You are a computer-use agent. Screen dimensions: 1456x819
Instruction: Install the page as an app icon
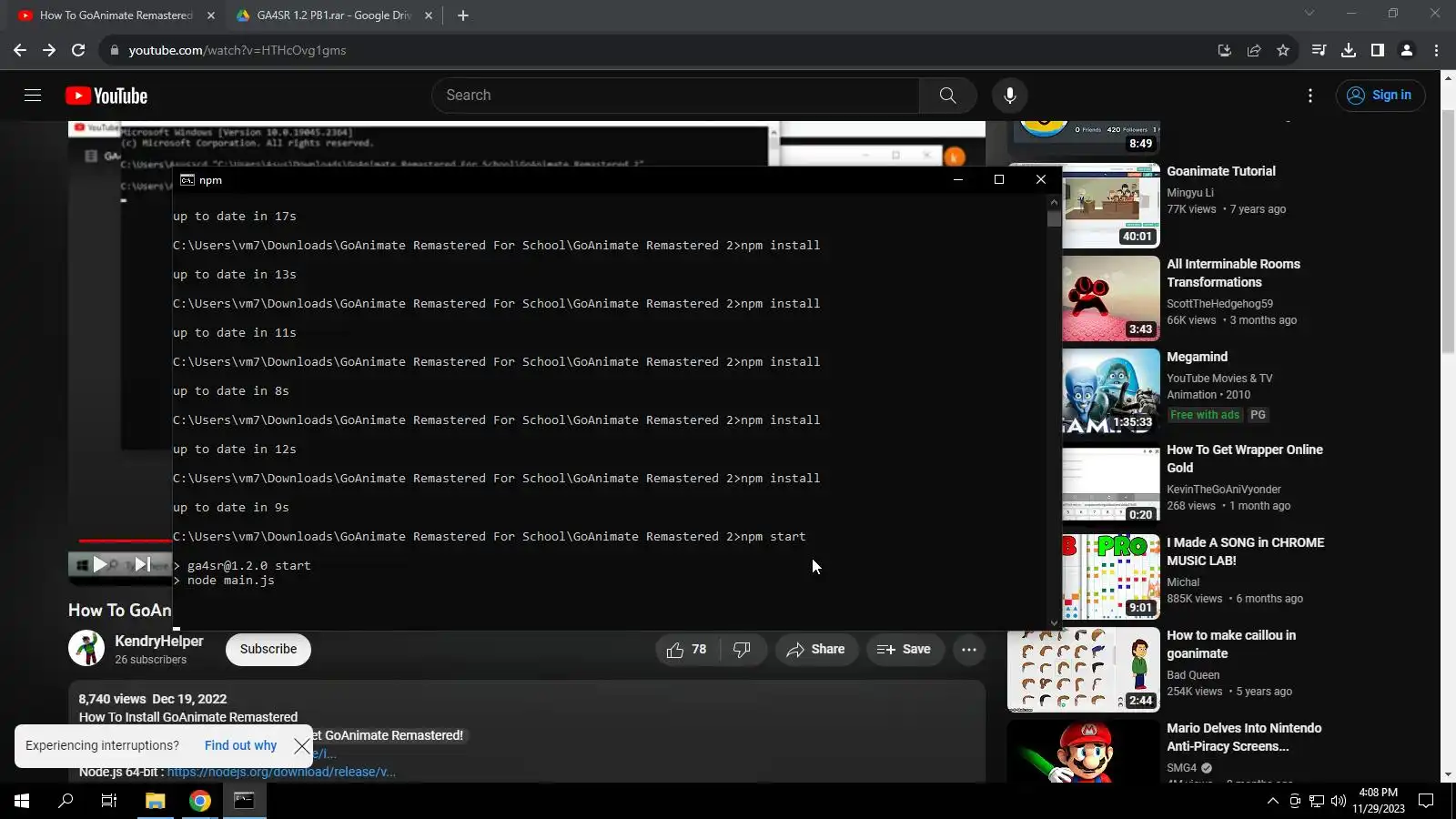1225,50
